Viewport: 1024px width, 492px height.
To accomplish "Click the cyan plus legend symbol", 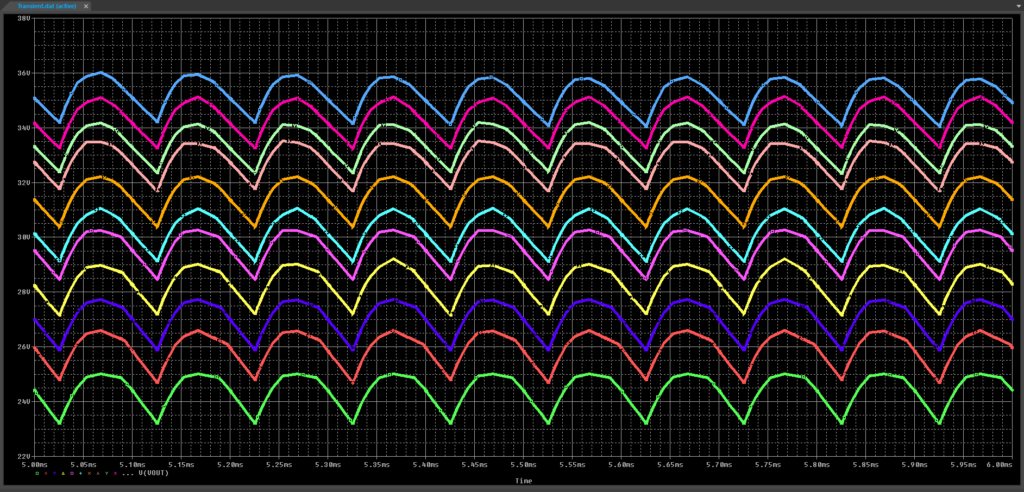I will [80, 473].
